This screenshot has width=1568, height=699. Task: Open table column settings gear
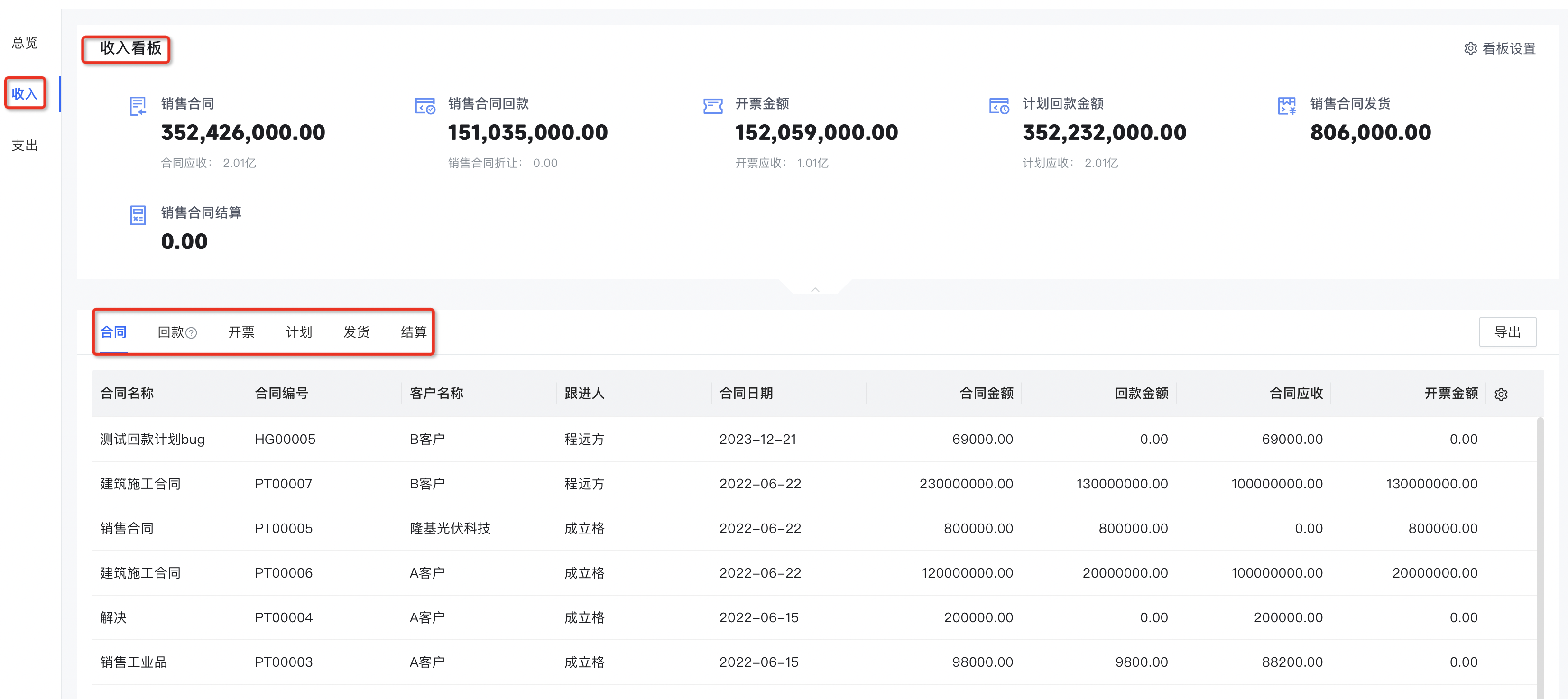[1501, 394]
